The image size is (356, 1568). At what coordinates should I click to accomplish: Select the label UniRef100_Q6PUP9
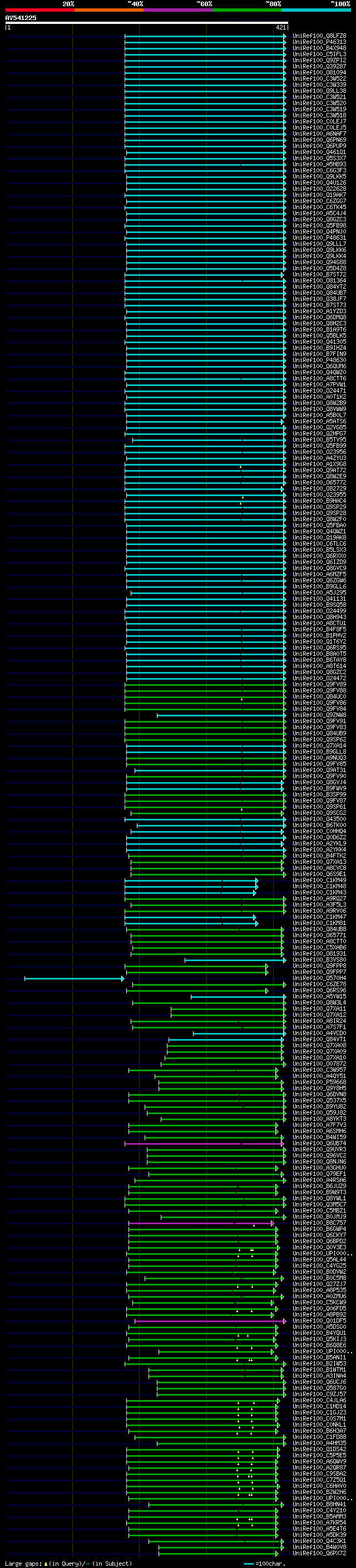[x=319, y=146]
